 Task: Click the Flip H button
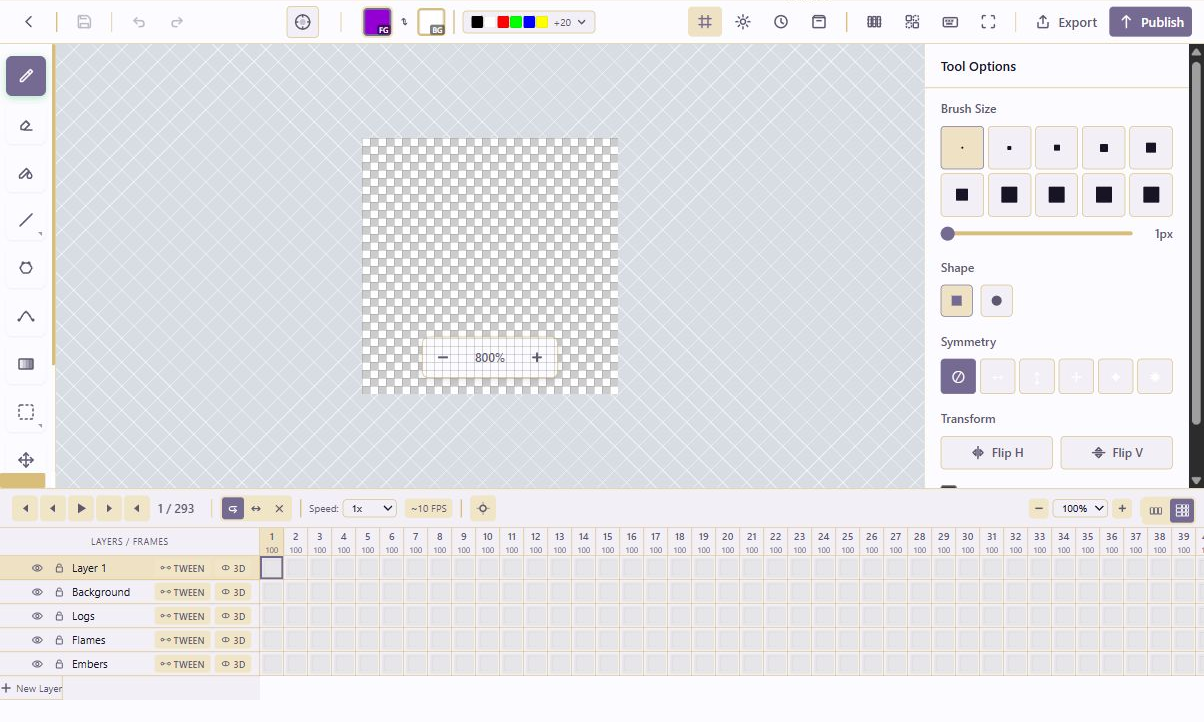tap(997, 453)
